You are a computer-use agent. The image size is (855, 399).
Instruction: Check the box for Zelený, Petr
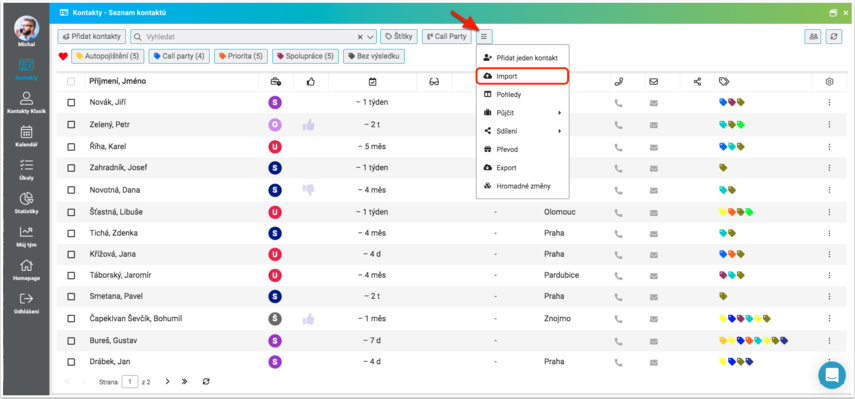pos(71,125)
